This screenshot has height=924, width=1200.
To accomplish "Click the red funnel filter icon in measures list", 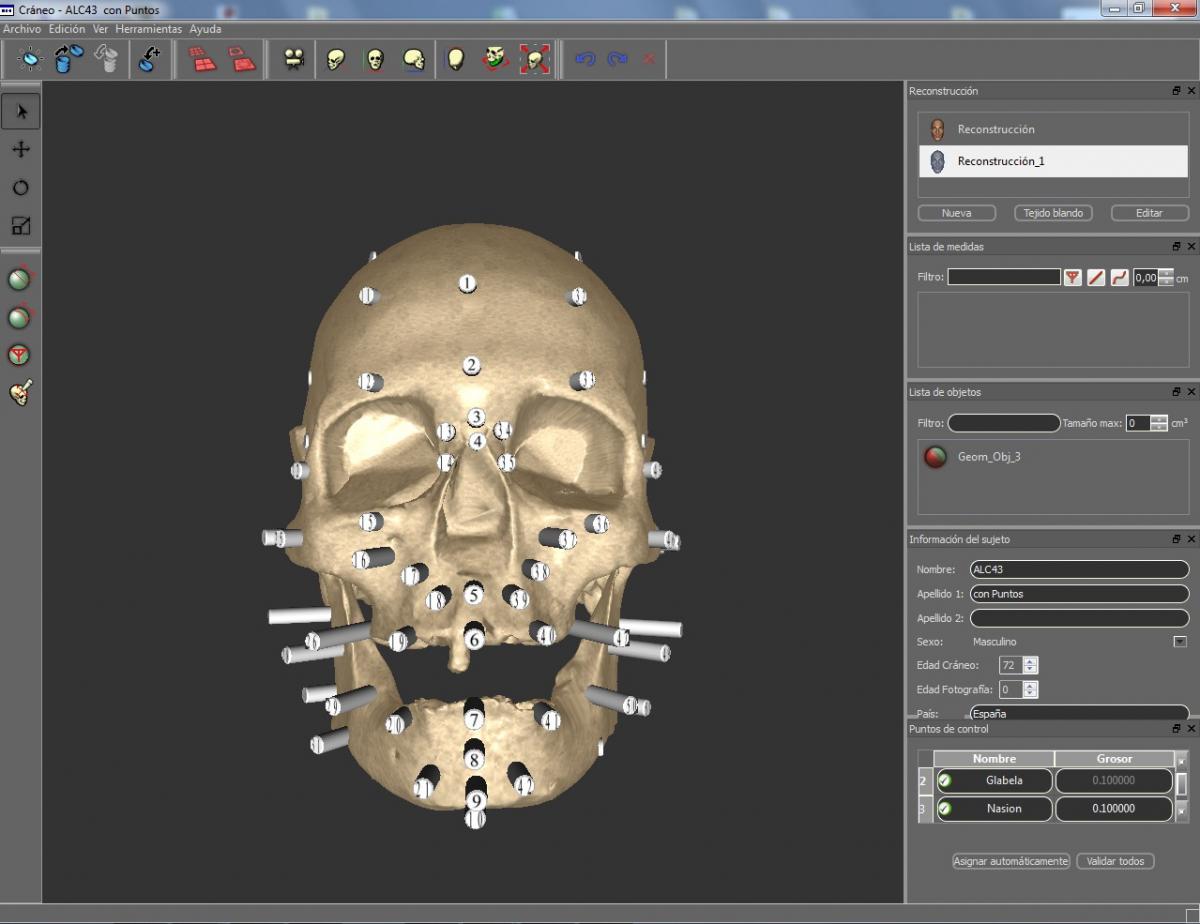I will click(1073, 277).
